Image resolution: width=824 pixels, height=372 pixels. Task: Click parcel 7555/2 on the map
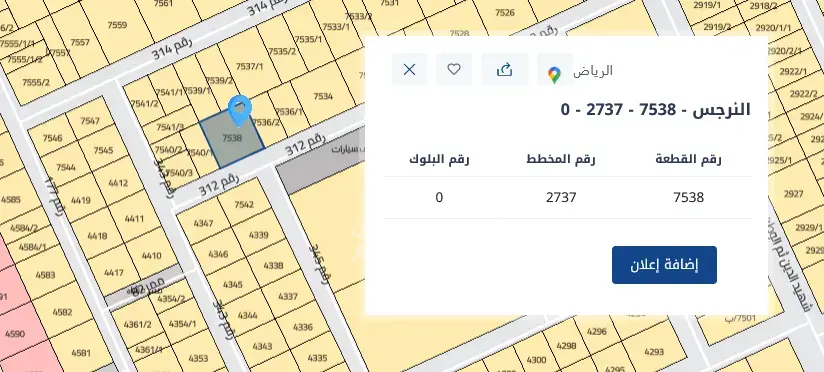pyautogui.click(x=36, y=82)
